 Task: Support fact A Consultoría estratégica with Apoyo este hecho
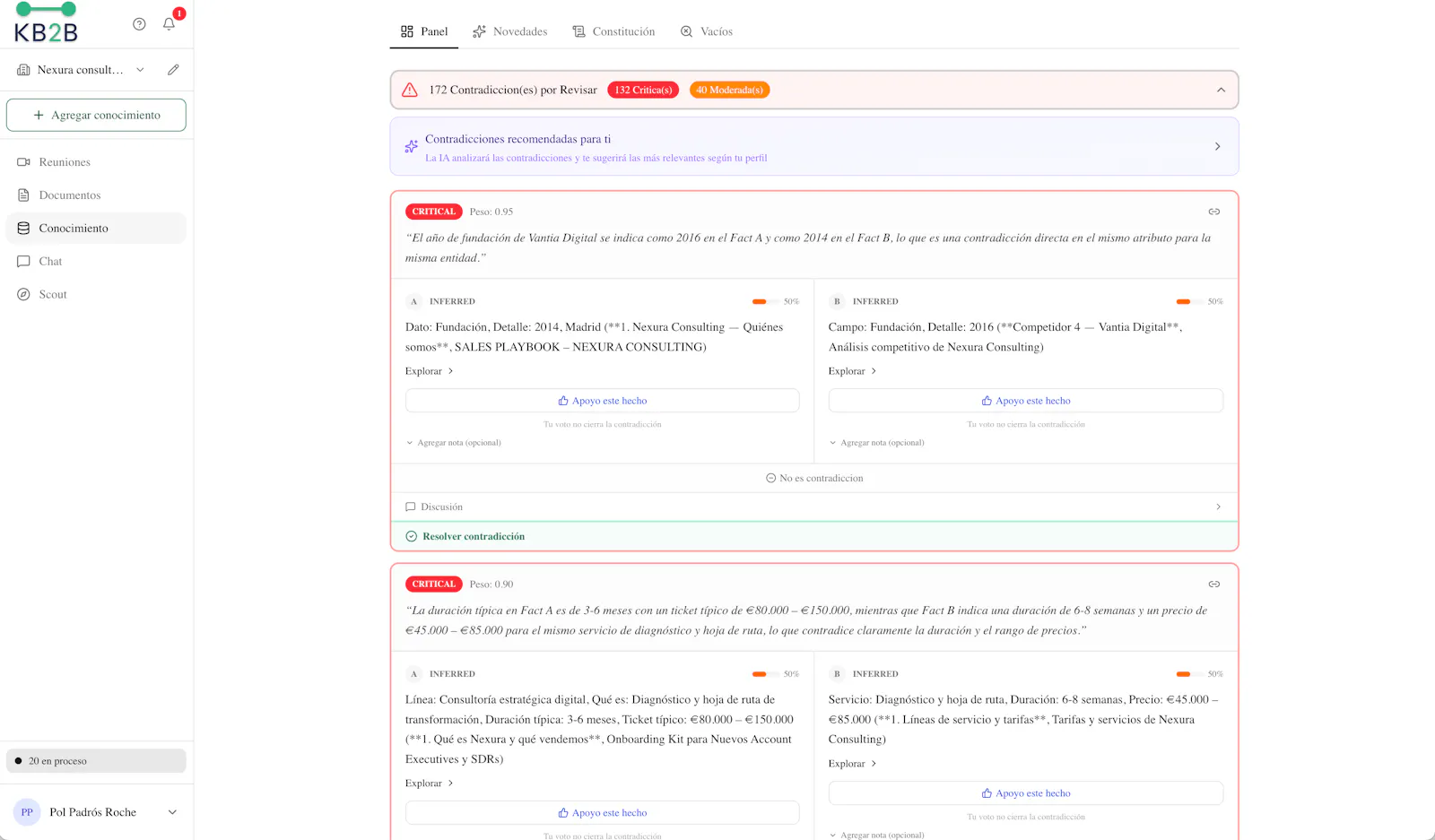[602, 813]
